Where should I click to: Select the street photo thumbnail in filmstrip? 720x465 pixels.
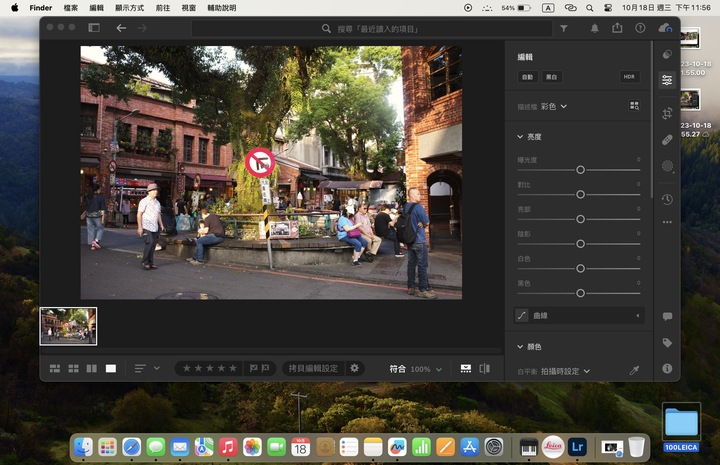pyautogui.click(x=68, y=326)
